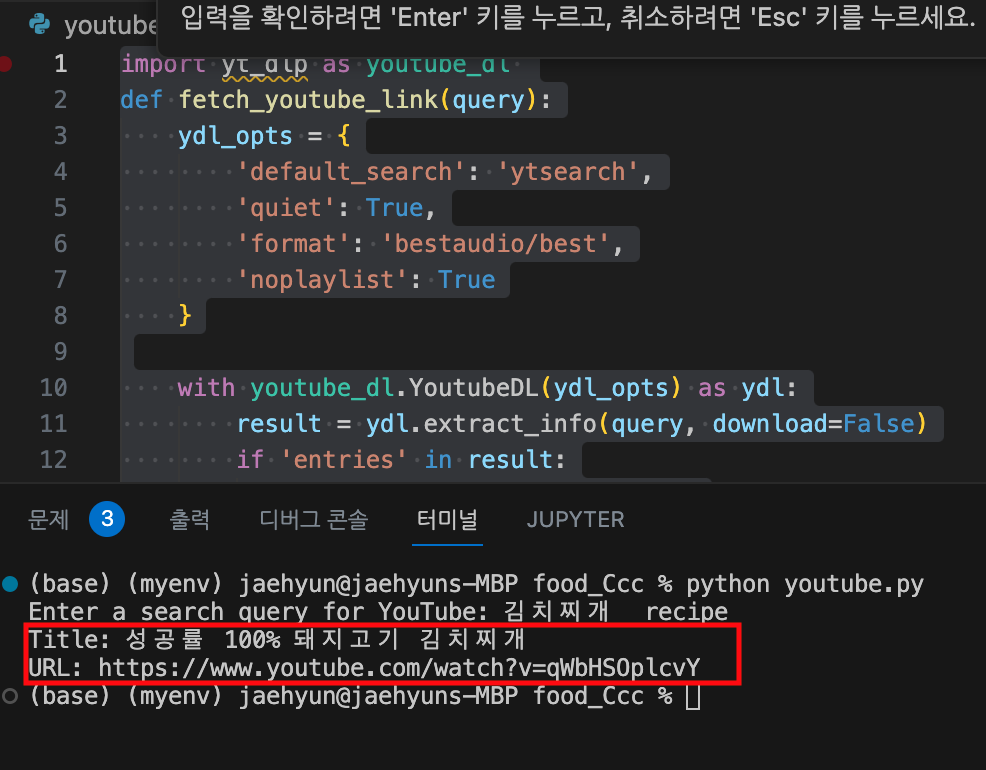The width and height of the screenshot is (986, 770).
Task: Click line number 2 in the gutter
Action: point(60,99)
